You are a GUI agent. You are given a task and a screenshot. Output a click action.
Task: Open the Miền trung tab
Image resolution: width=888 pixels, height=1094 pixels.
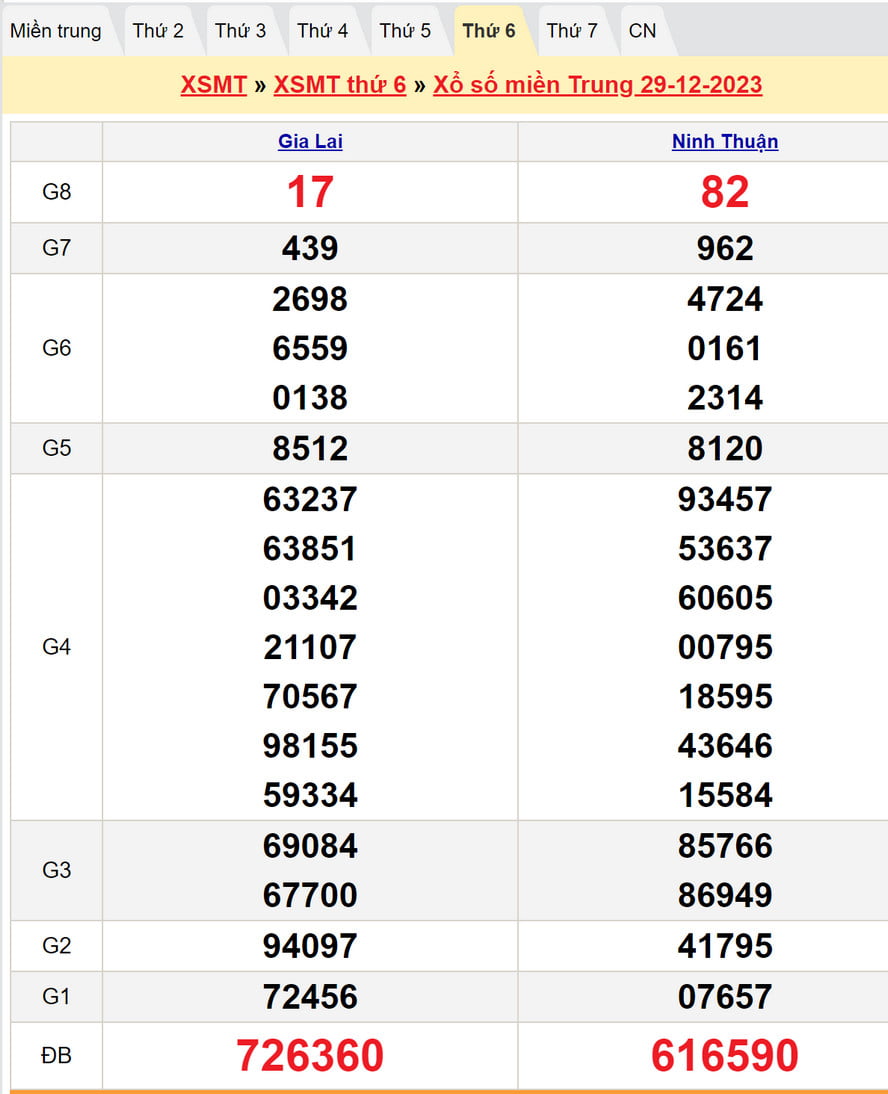pos(56,31)
